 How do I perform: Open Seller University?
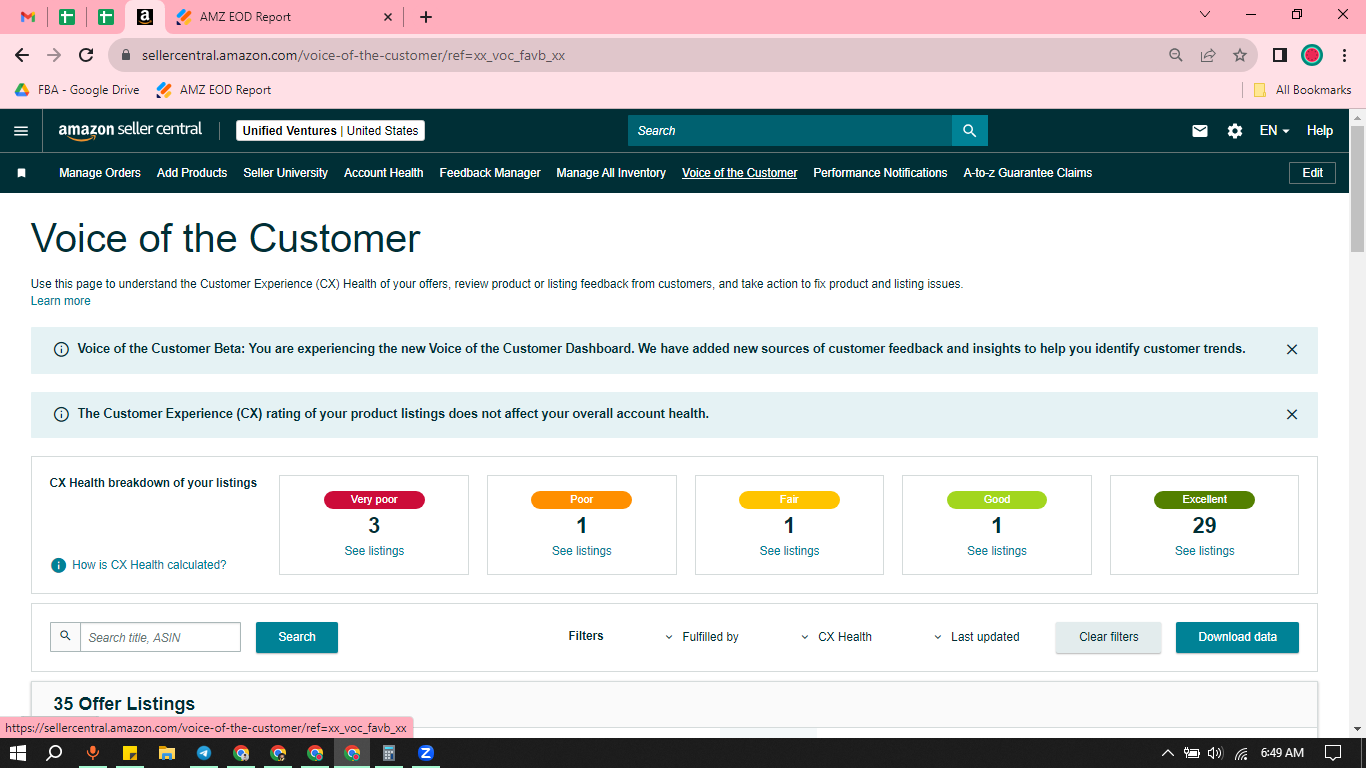pyautogui.click(x=286, y=173)
